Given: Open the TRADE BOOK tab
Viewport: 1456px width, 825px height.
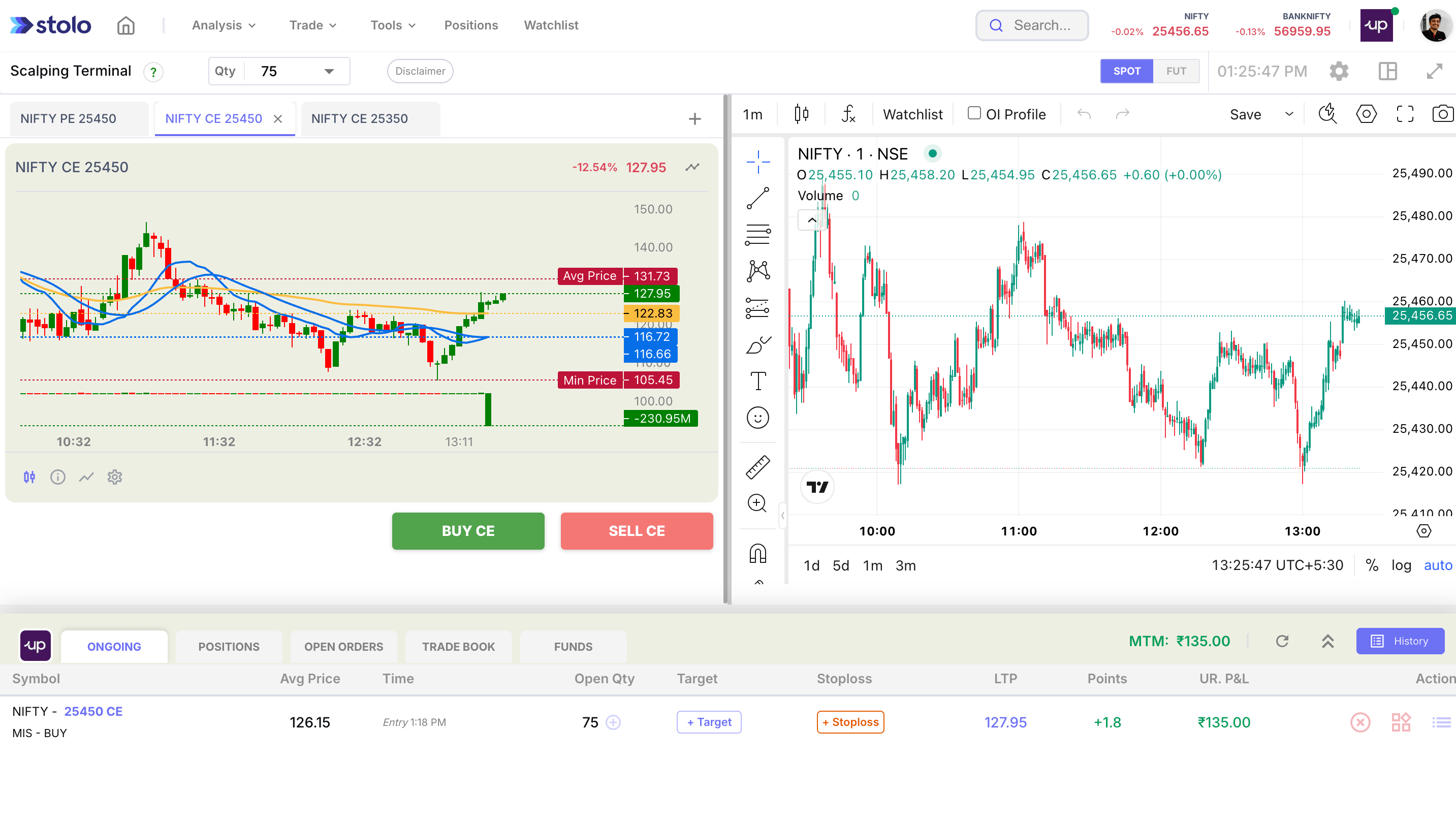Looking at the screenshot, I should pyautogui.click(x=458, y=646).
